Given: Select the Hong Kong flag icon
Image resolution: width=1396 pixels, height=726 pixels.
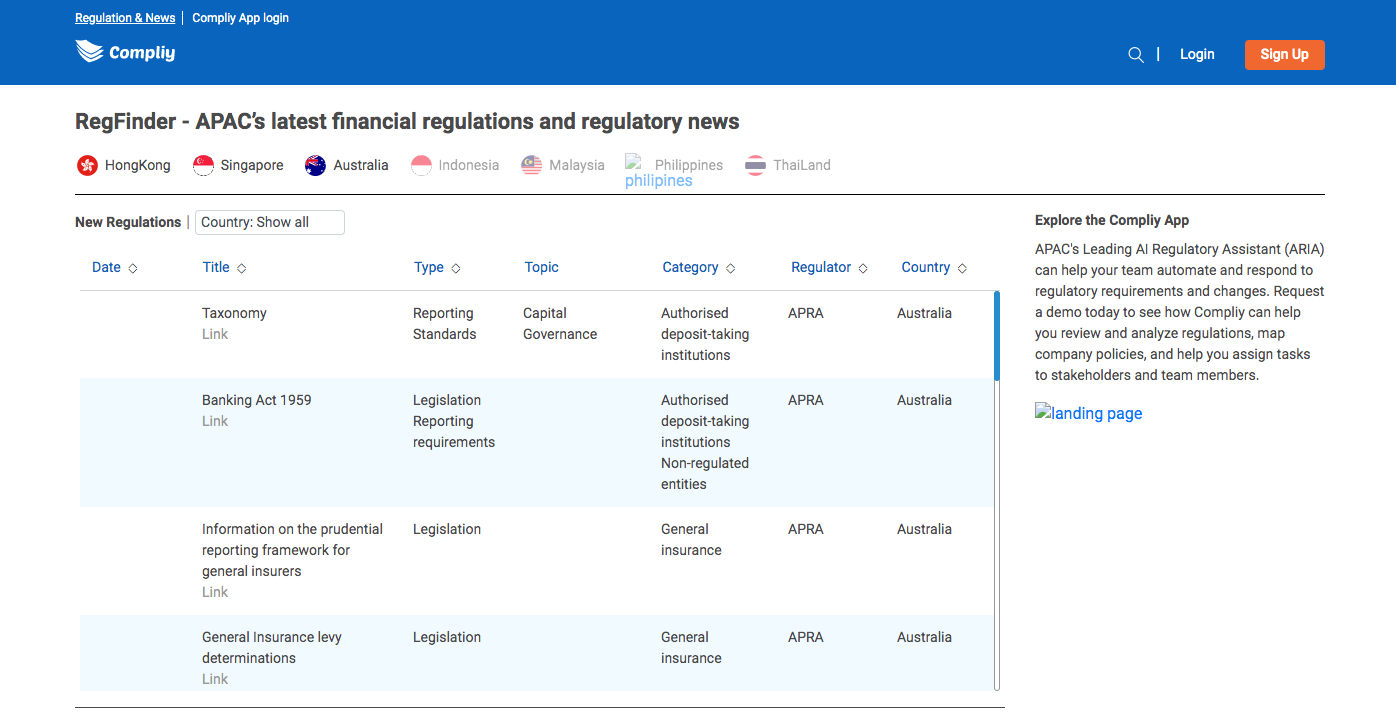Looking at the screenshot, I should (x=88, y=165).
